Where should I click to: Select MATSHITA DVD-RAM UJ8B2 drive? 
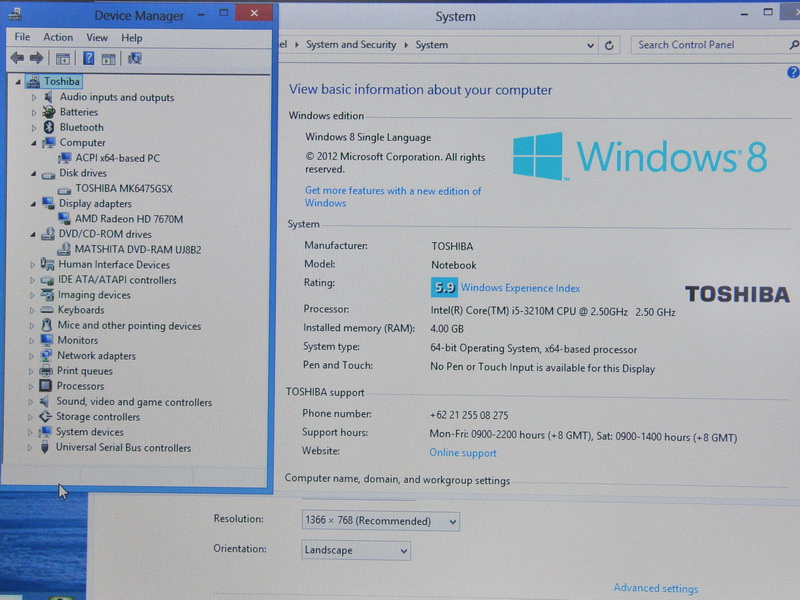tap(138, 249)
